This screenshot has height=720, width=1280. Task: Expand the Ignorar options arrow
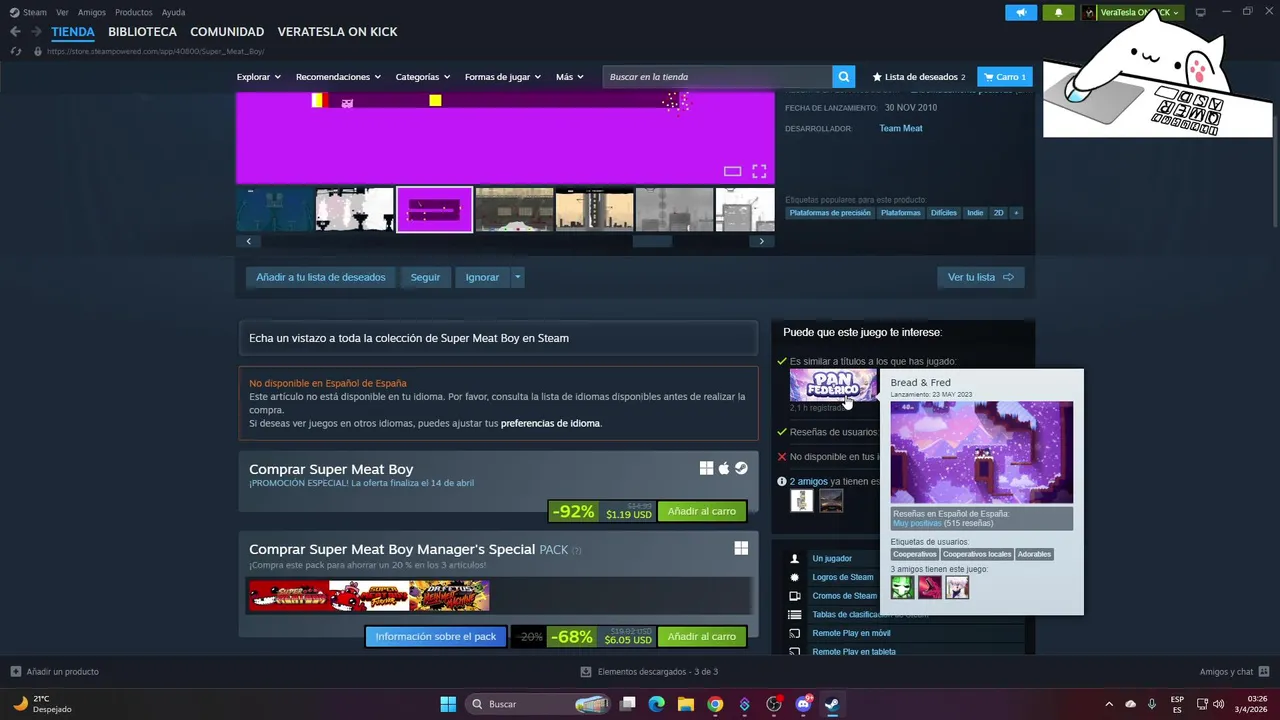(x=517, y=277)
